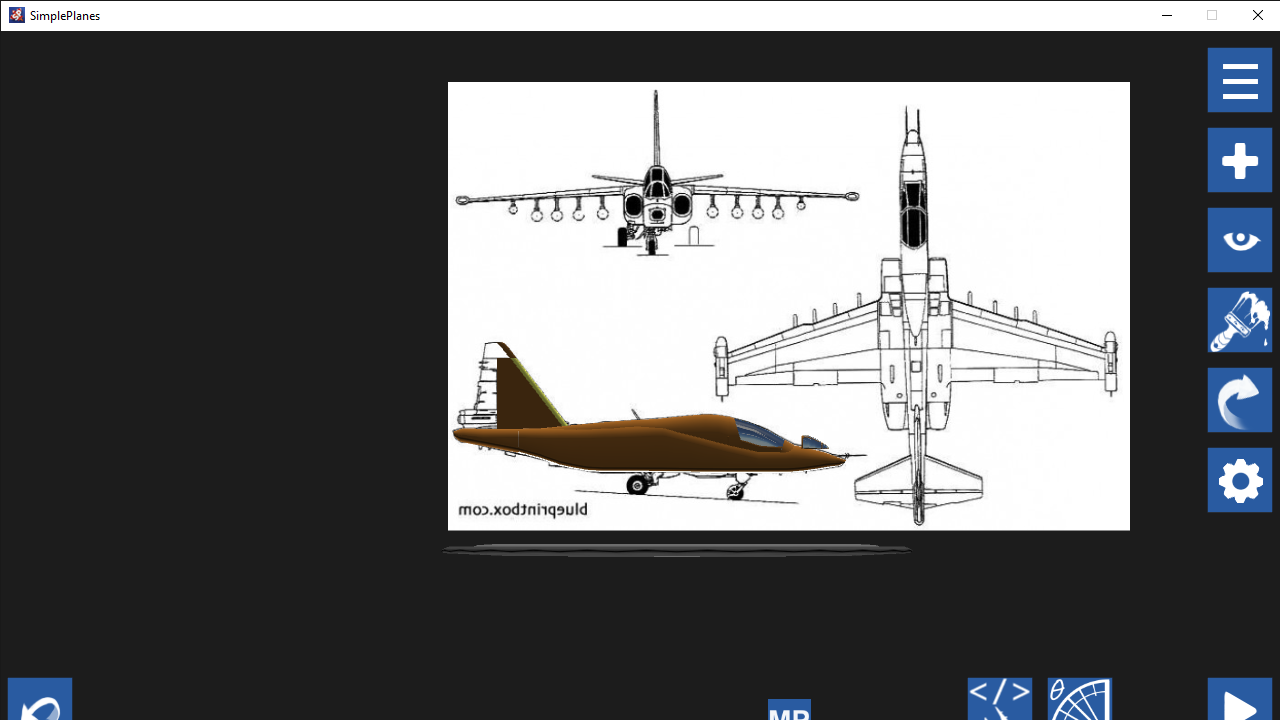Close the SimplePlanes window
The height and width of the screenshot is (720, 1280).
click(1257, 15)
